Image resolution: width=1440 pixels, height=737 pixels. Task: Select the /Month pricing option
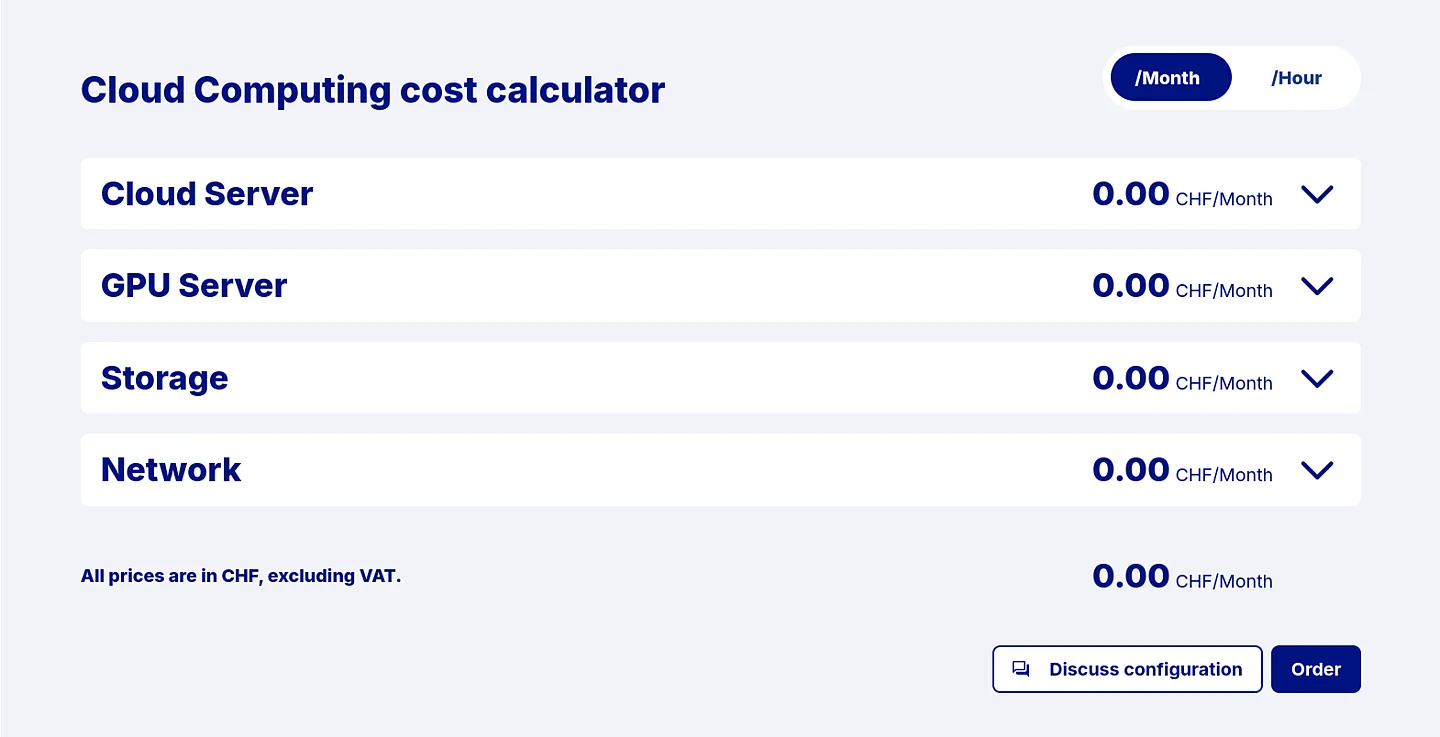(x=1170, y=78)
